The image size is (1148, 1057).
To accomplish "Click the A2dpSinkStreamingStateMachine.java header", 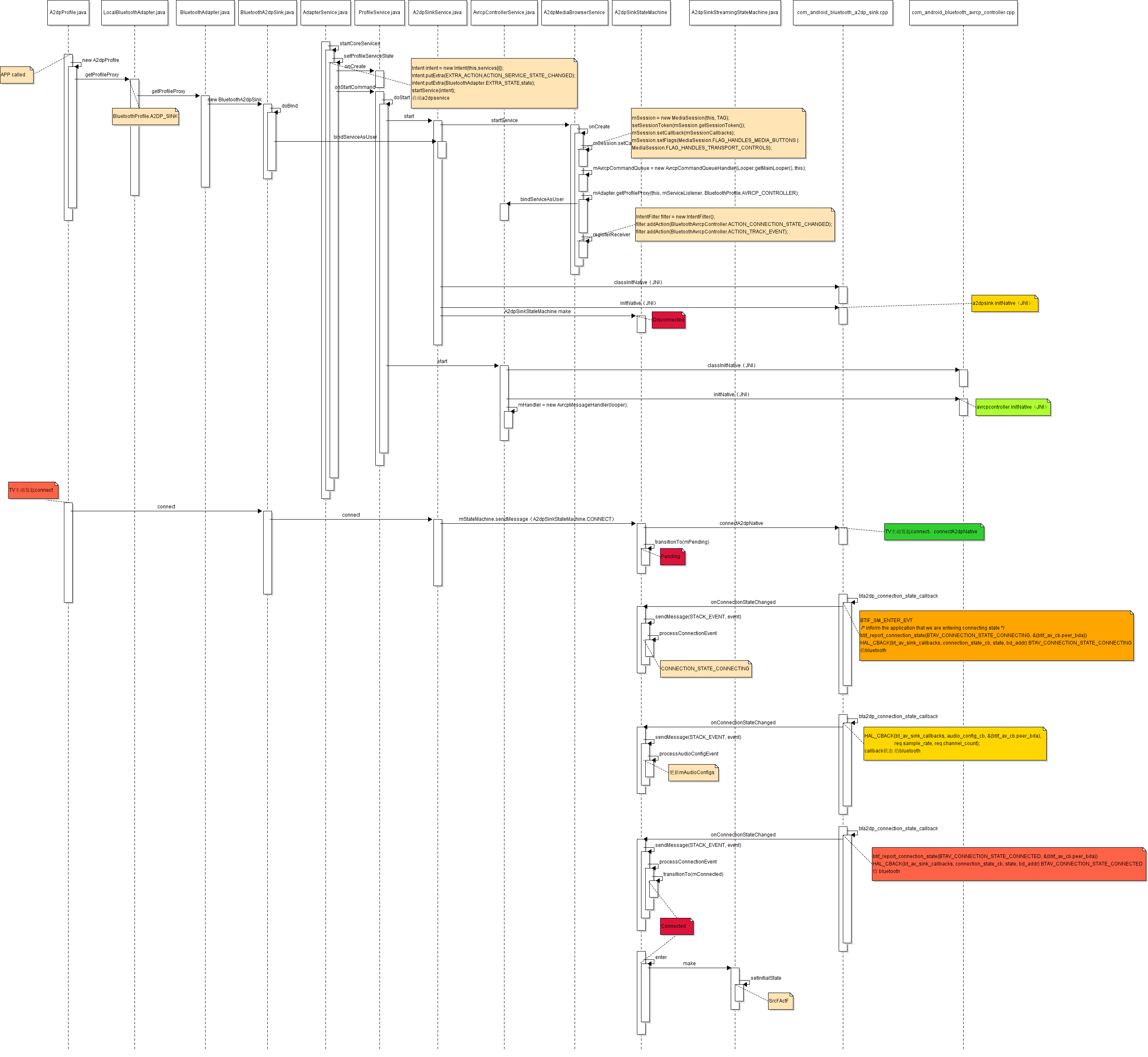I will tap(734, 12).
